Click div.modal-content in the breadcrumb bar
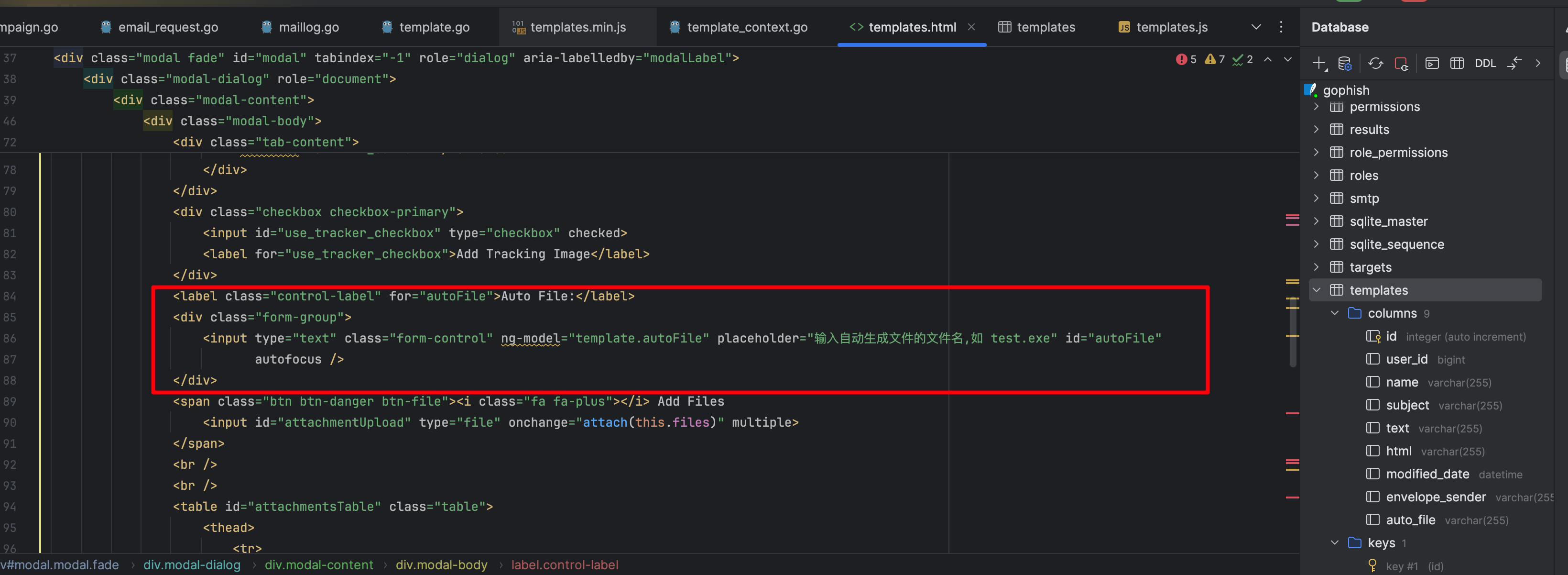1568x575 pixels. pos(319,565)
